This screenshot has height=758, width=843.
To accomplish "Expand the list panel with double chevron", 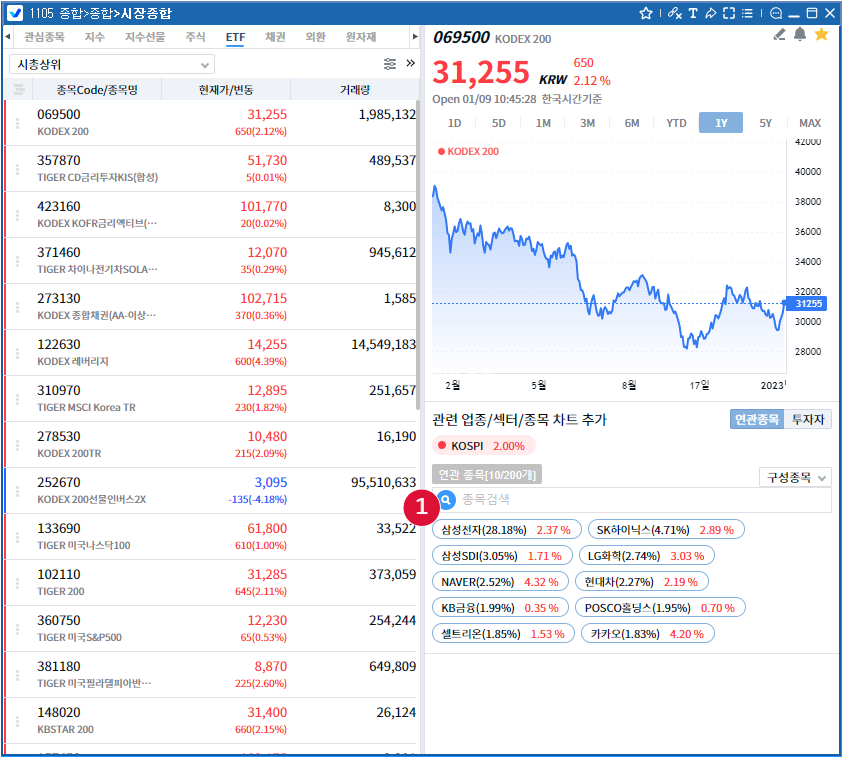I will (410, 64).
